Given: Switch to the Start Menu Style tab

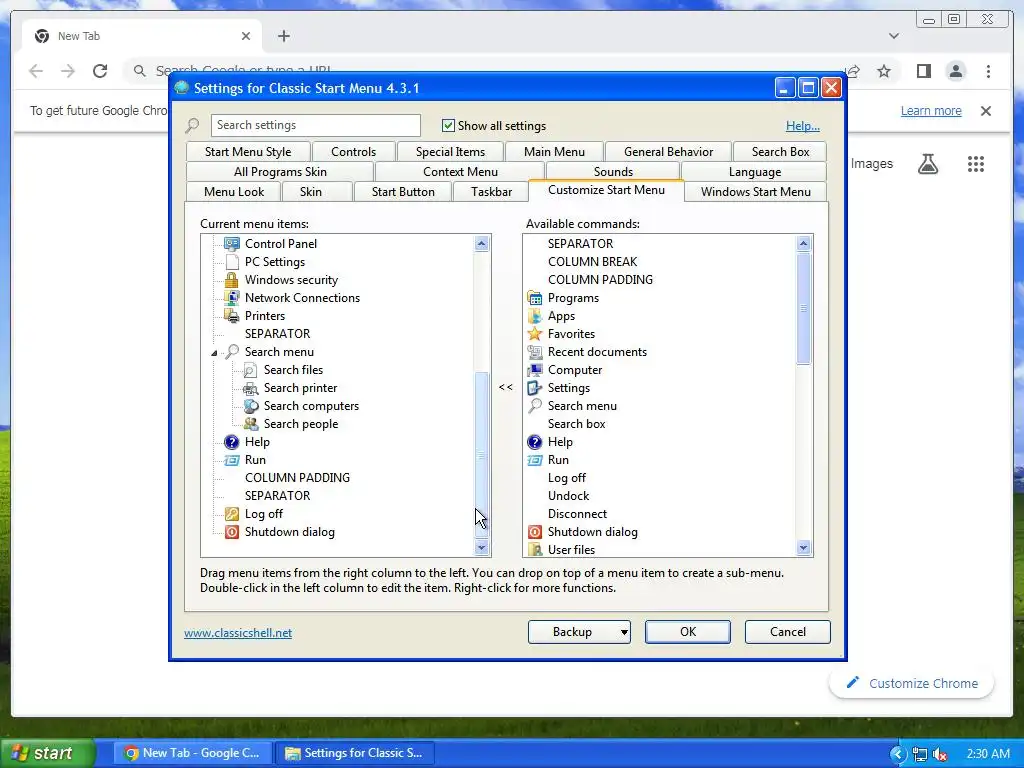Looking at the screenshot, I should (x=248, y=152).
